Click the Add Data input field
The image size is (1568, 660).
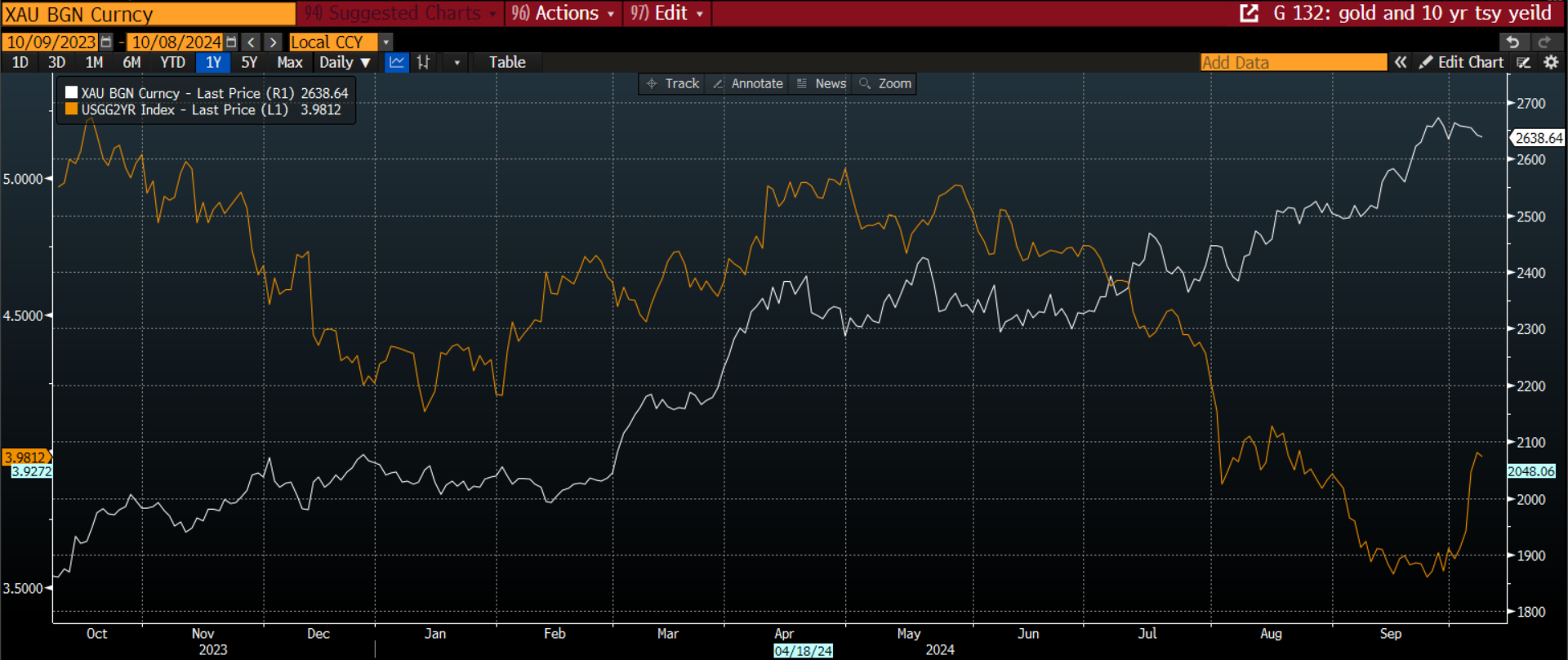(1293, 62)
